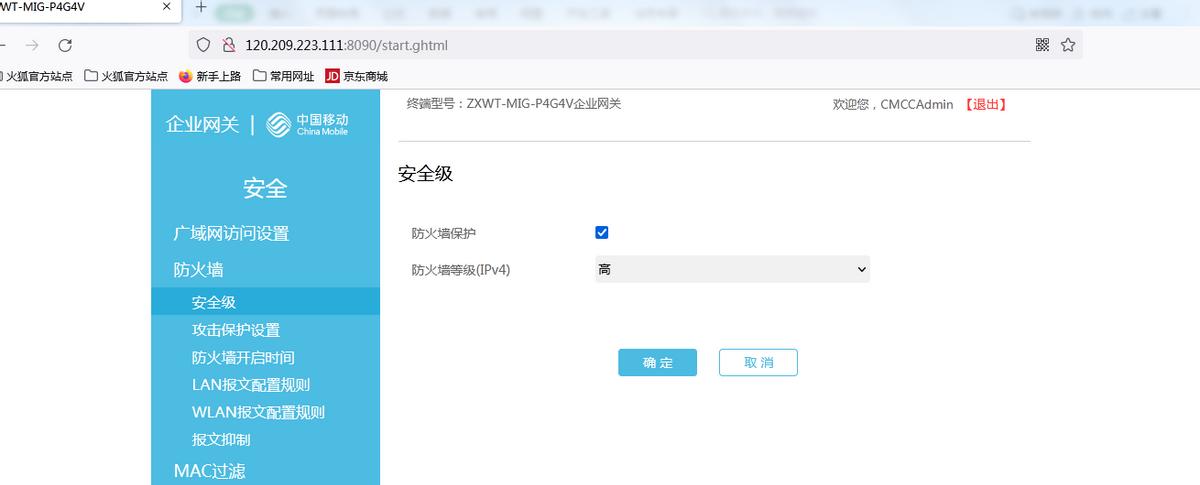Open 防火墙开启时间 in the sidebar
This screenshot has height=485, width=1200.
pos(243,357)
